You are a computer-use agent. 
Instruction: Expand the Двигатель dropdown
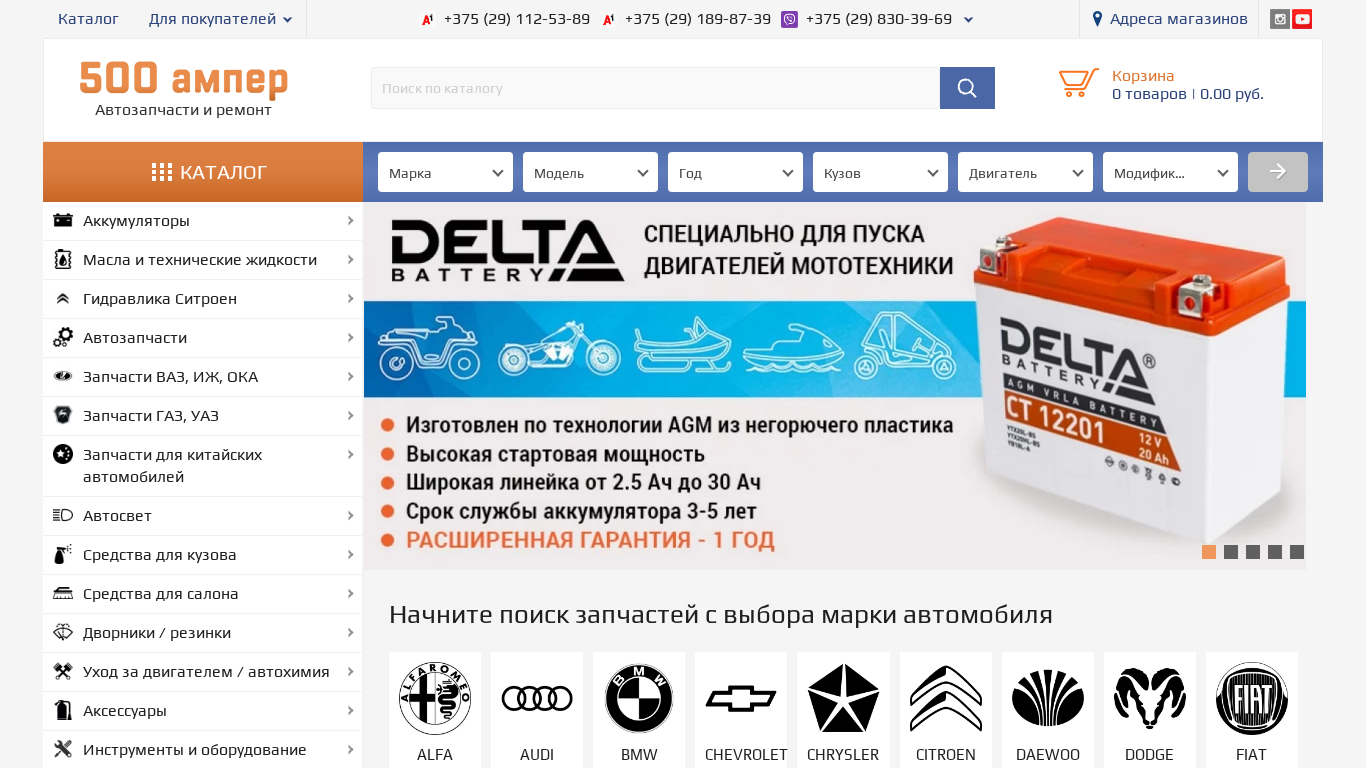(x=1025, y=172)
